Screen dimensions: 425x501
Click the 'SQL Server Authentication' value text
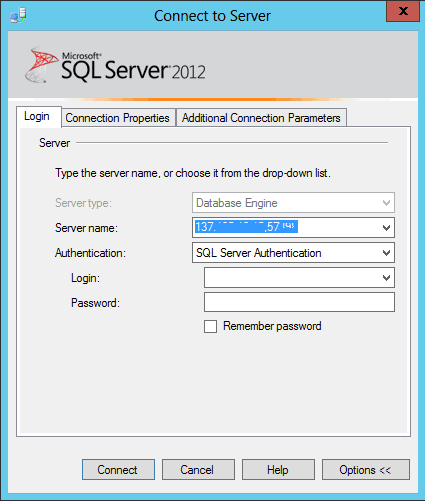tap(259, 253)
